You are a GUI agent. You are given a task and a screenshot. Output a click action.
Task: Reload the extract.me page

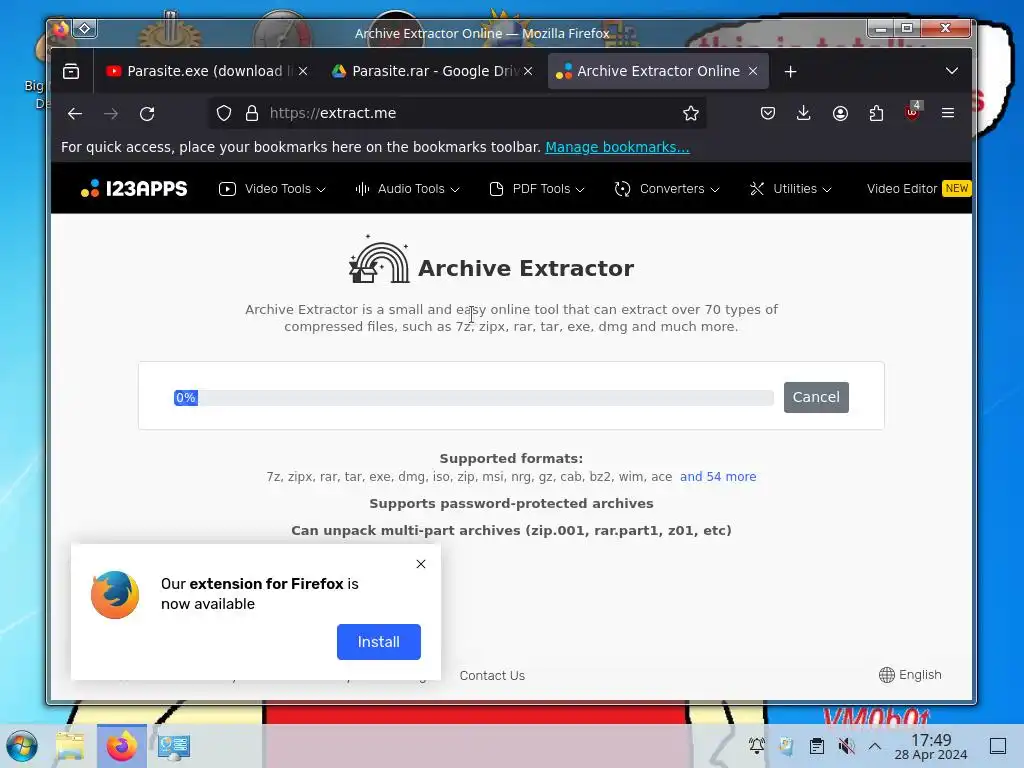147,114
